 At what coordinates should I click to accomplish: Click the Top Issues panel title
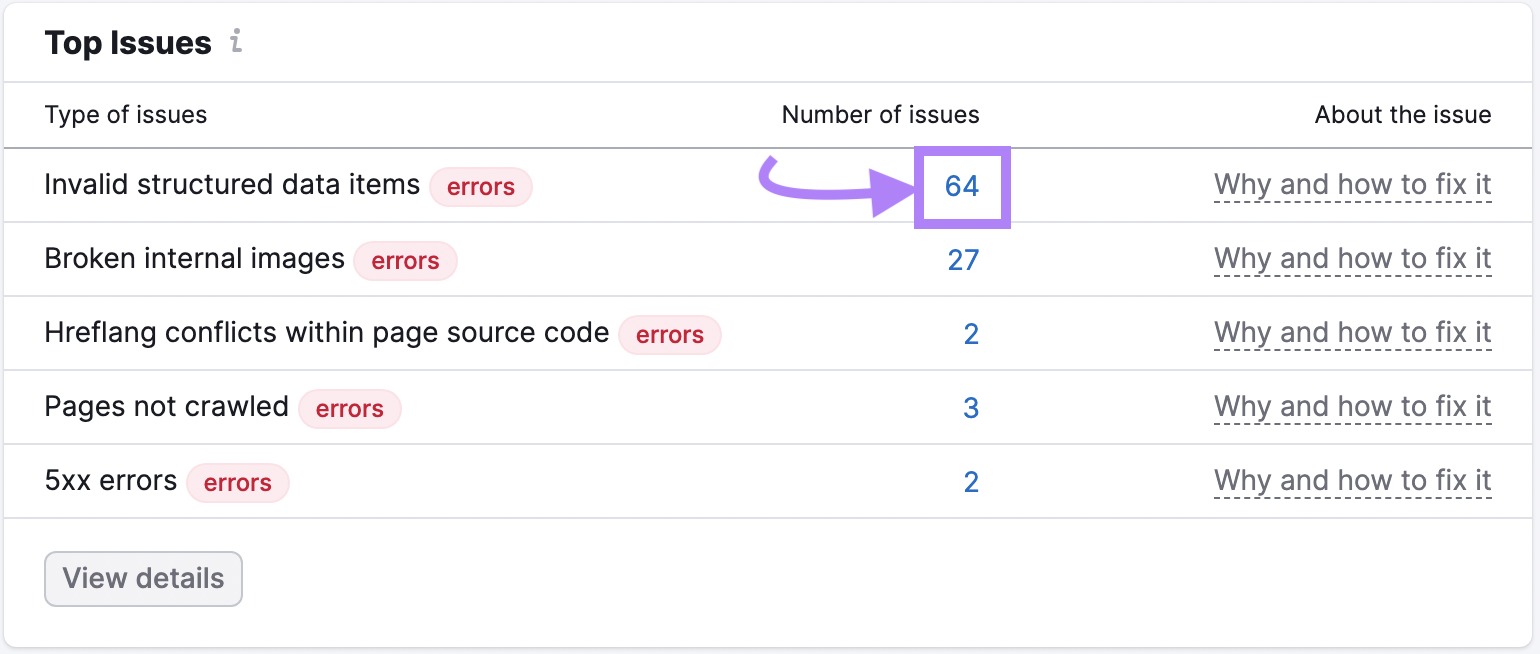pos(128,42)
